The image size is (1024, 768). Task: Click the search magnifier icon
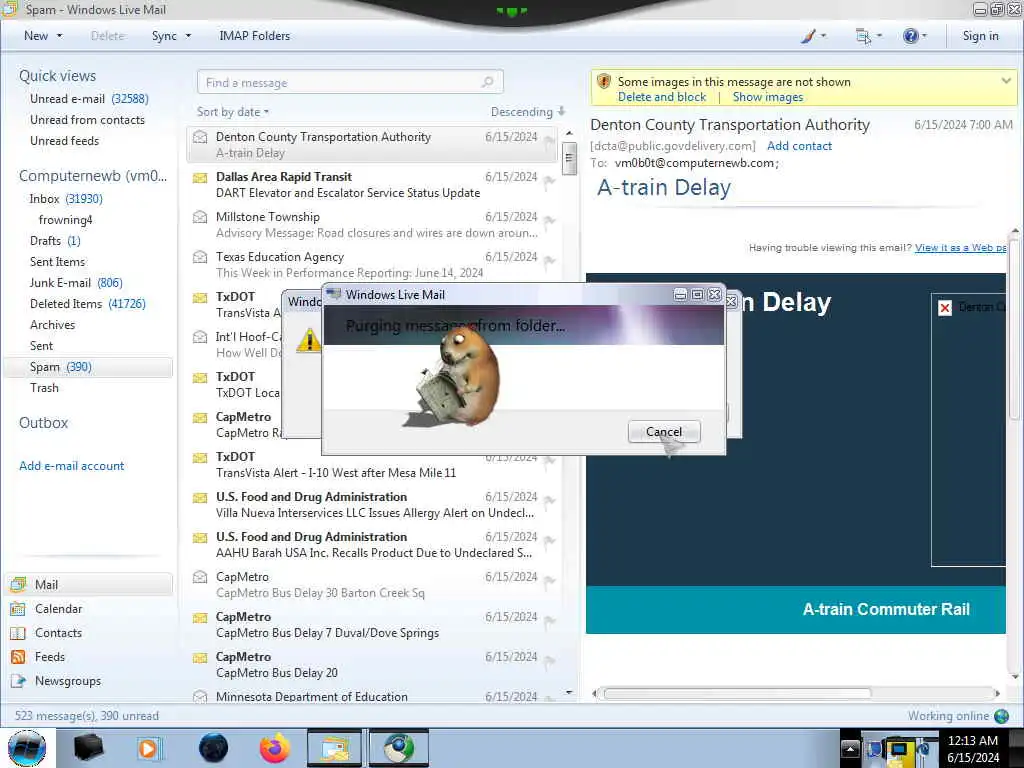pyautogui.click(x=487, y=82)
